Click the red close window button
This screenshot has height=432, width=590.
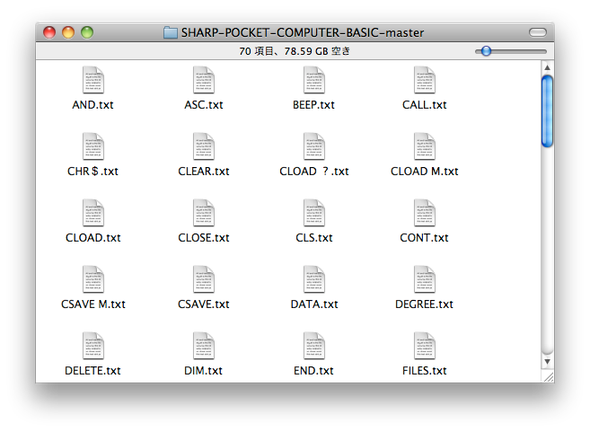(x=49, y=33)
